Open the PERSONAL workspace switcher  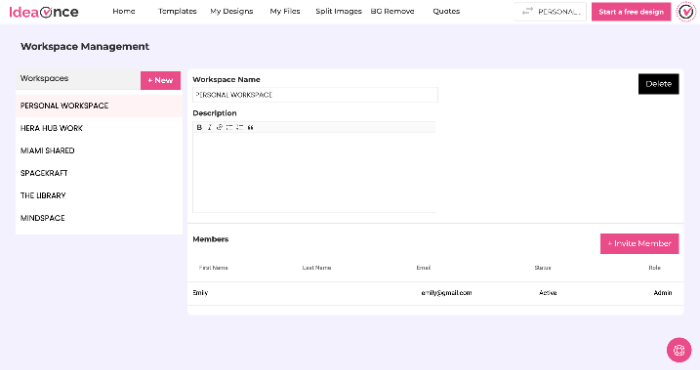click(550, 12)
